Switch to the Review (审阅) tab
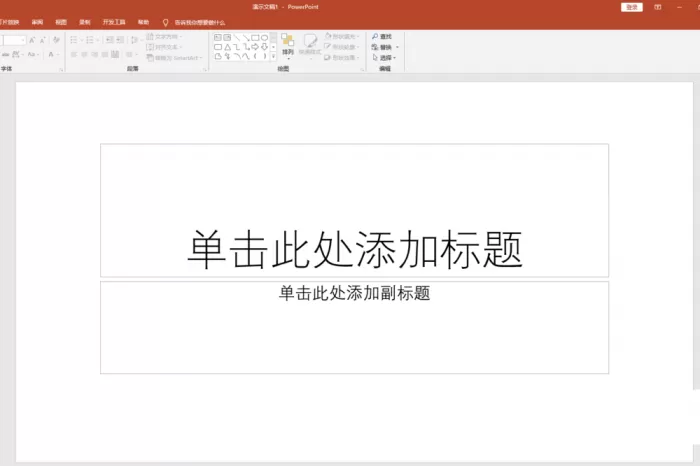 pyautogui.click(x=38, y=22)
